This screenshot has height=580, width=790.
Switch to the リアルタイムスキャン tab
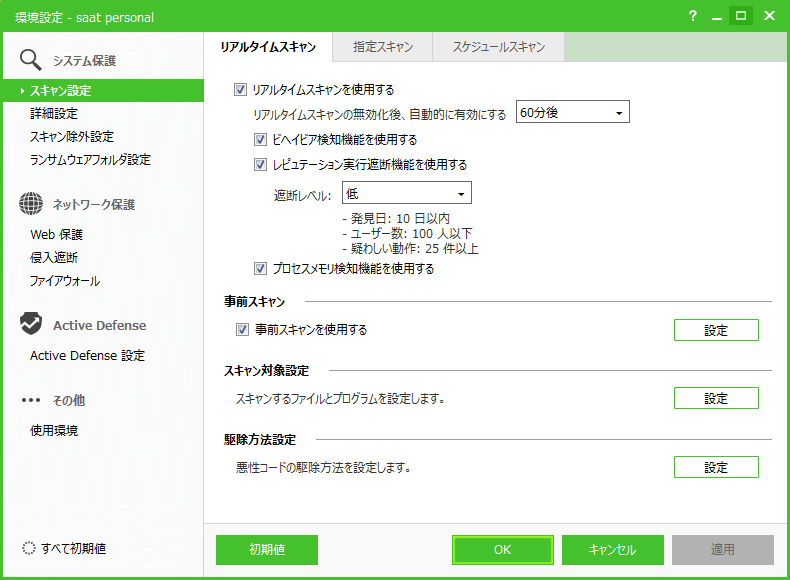[268, 47]
